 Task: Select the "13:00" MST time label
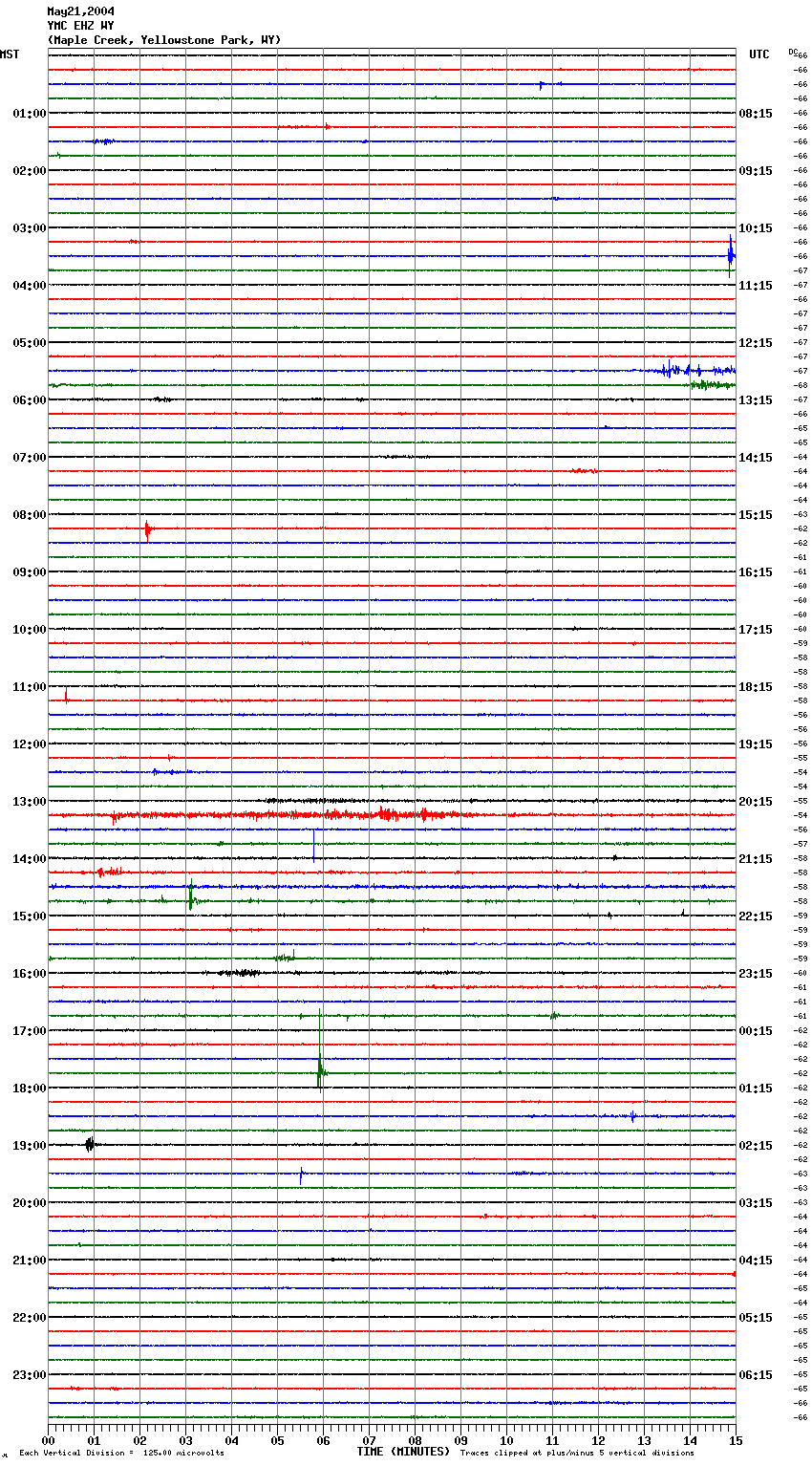[x=30, y=802]
